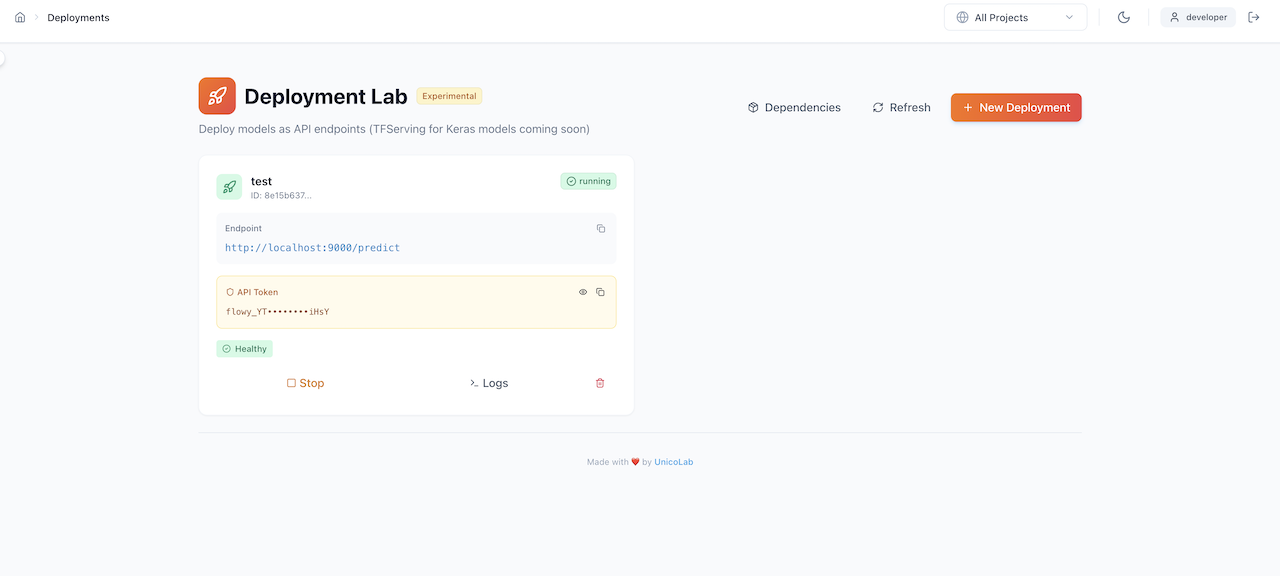Click the circular Refresh arrows icon
The height and width of the screenshot is (576, 1280).
(877, 107)
